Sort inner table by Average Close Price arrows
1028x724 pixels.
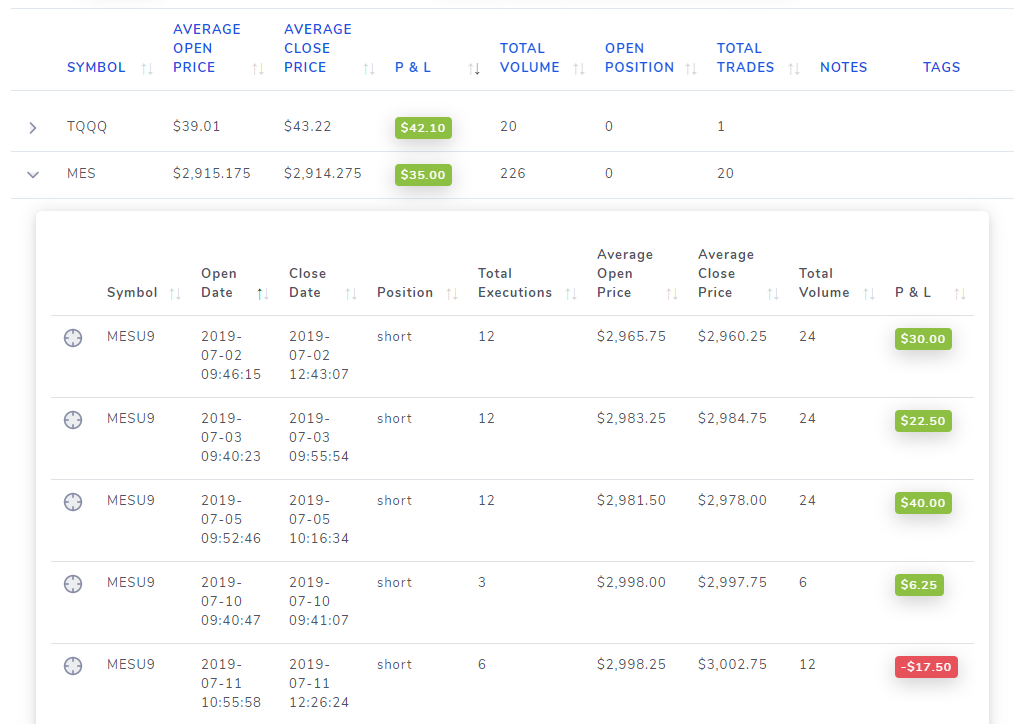(x=773, y=294)
